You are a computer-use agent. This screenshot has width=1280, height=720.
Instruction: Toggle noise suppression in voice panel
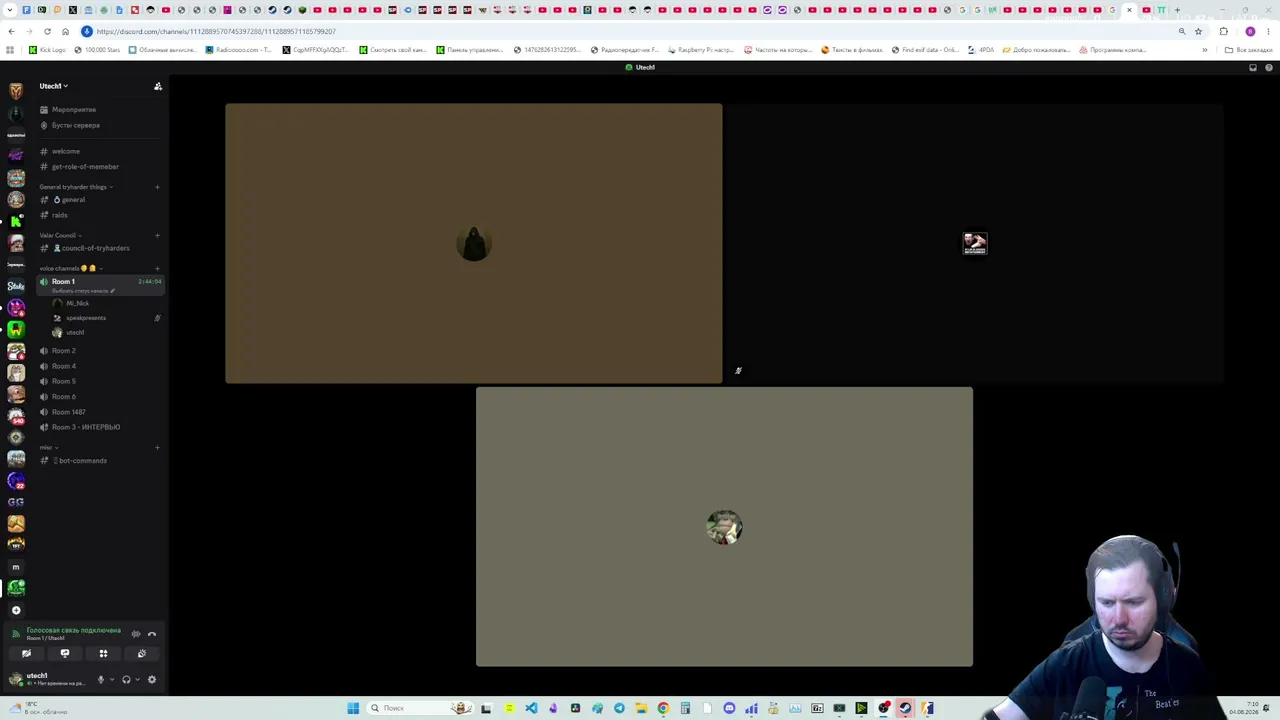pos(136,634)
